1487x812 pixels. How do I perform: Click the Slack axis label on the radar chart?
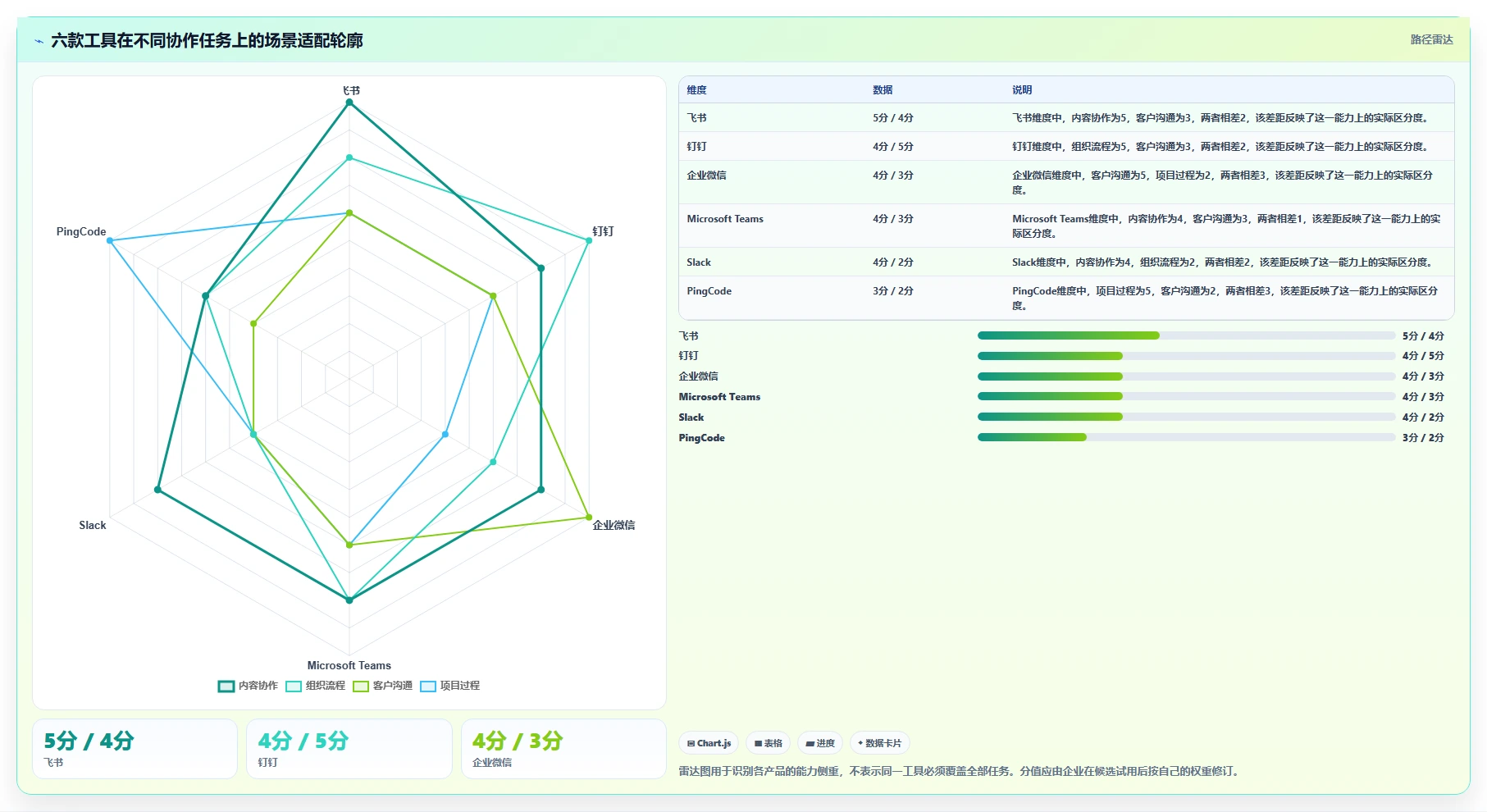point(93,525)
